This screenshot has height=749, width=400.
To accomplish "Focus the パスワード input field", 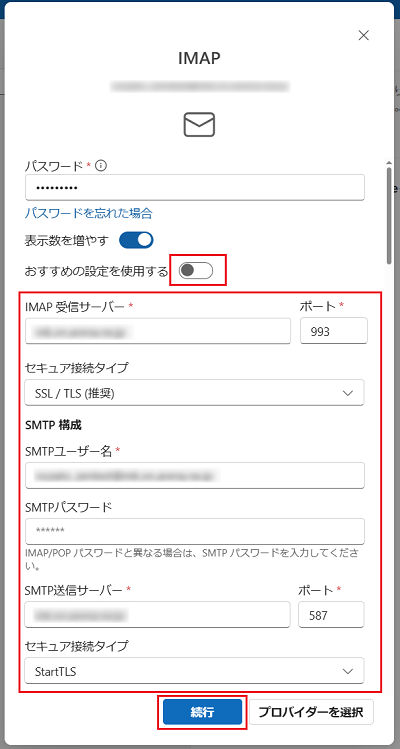I will pyautogui.click(x=195, y=187).
